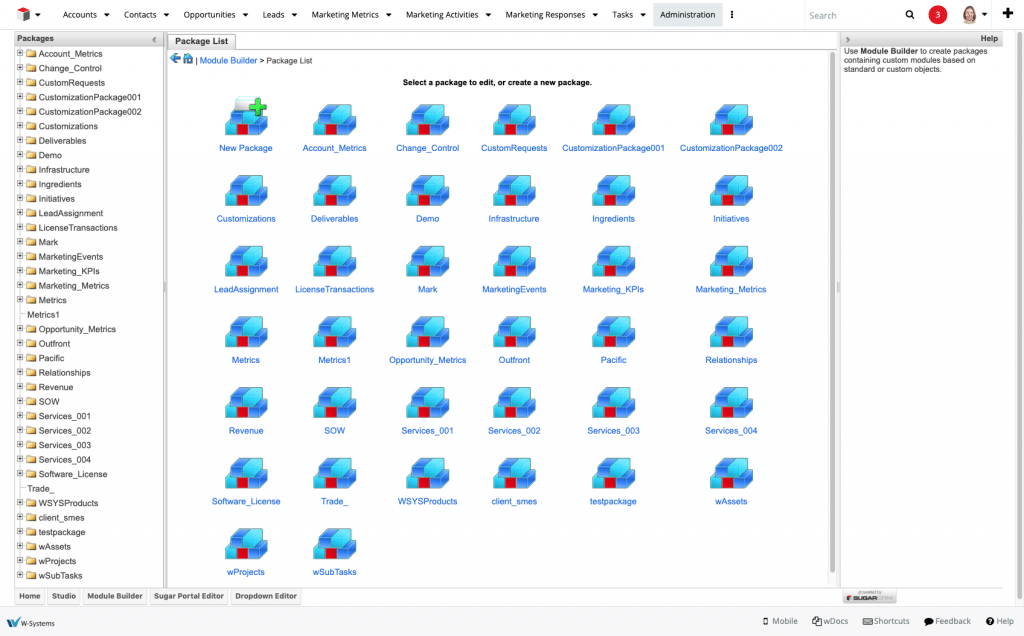Open the notifications badge showing 3
This screenshot has width=1024, height=636.
coord(938,14)
